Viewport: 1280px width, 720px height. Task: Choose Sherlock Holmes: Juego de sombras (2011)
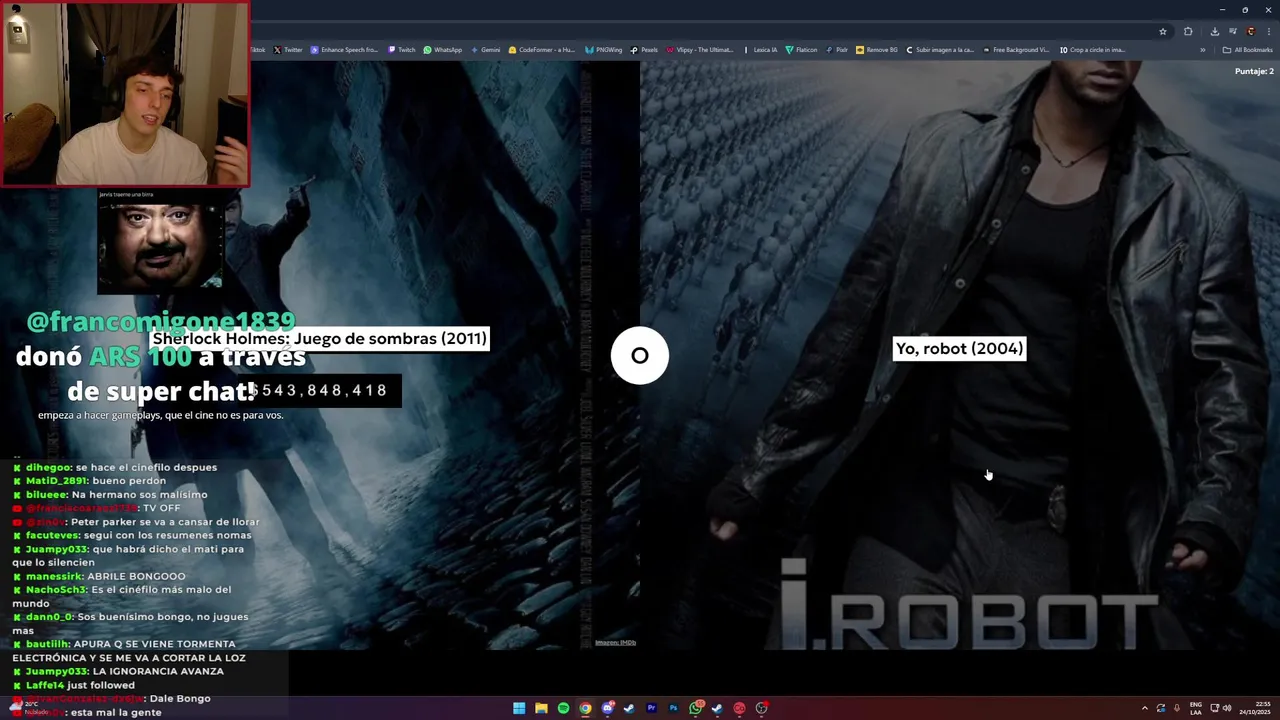pos(320,338)
